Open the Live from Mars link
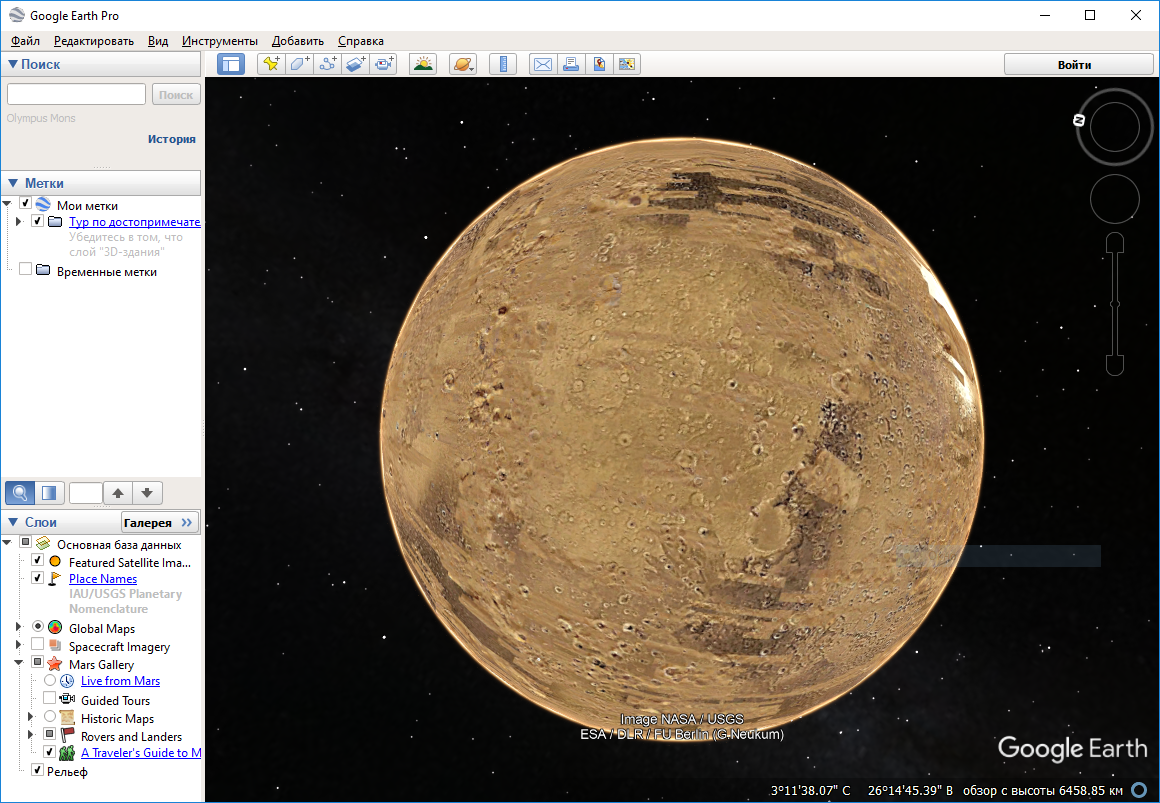The height and width of the screenshot is (803, 1160). (x=121, y=681)
